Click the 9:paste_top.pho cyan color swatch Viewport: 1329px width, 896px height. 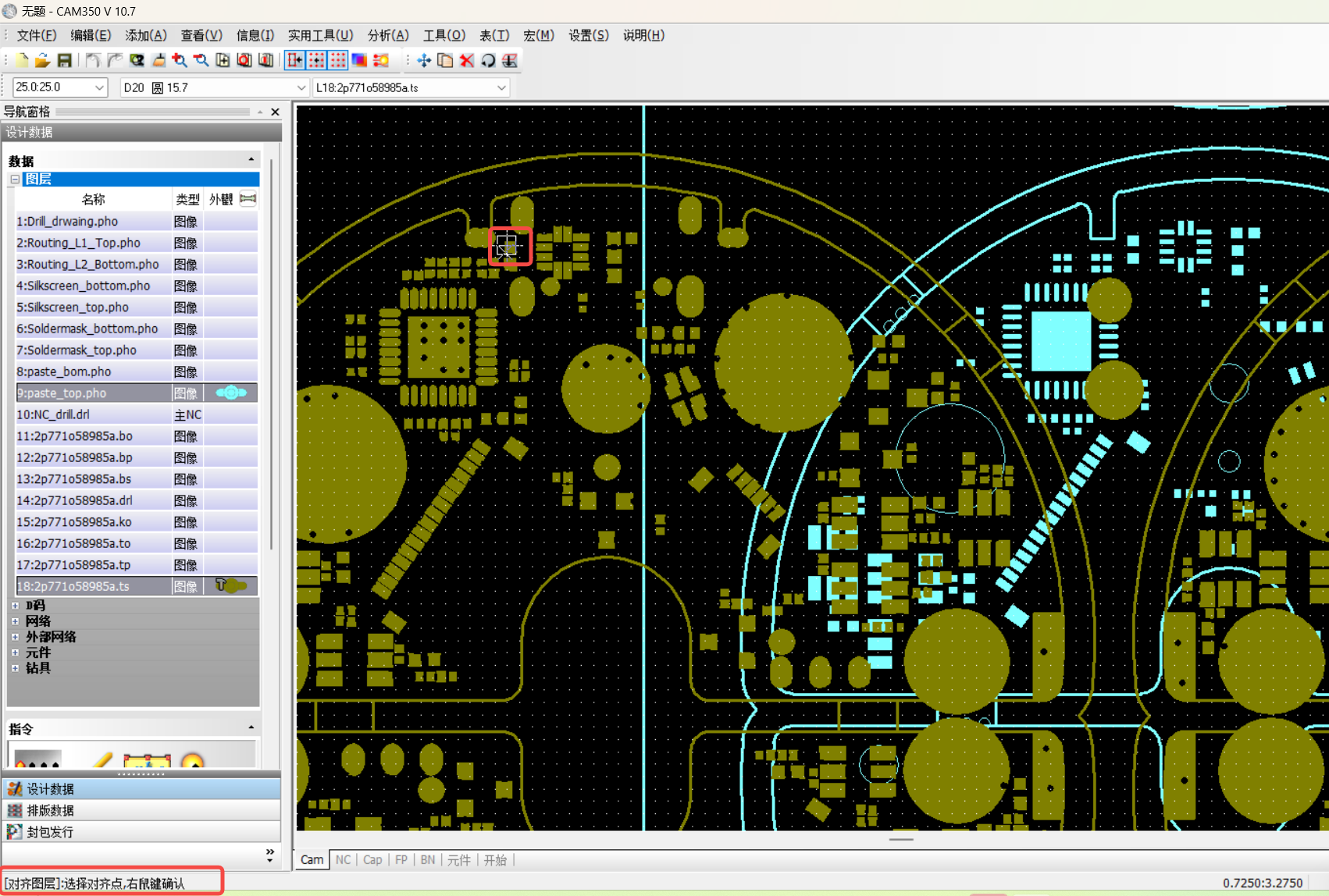(231, 393)
